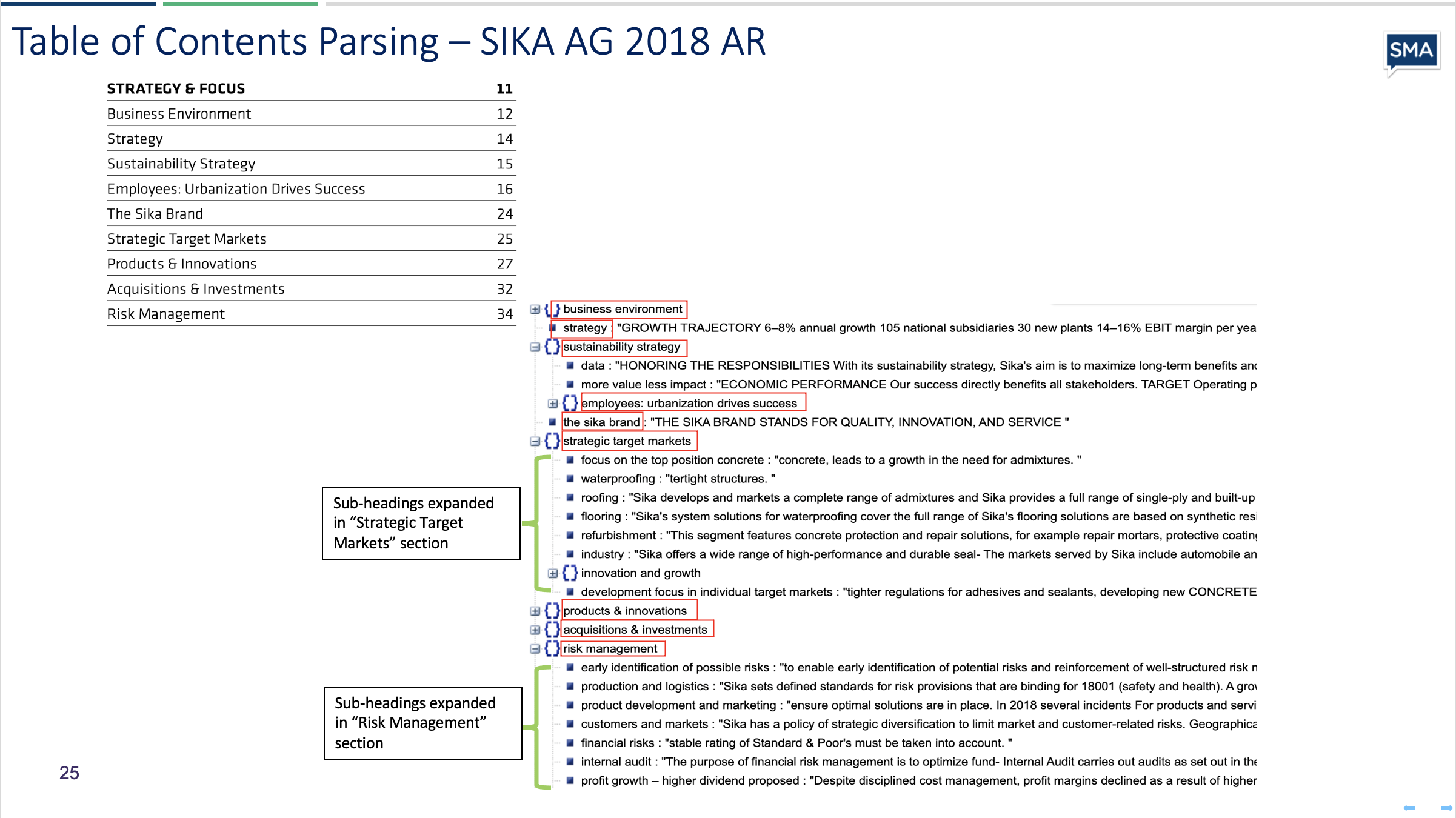The image size is (1456, 818).
Task: Click the Risk Management sub-headings callout box
Action: (x=423, y=723)
